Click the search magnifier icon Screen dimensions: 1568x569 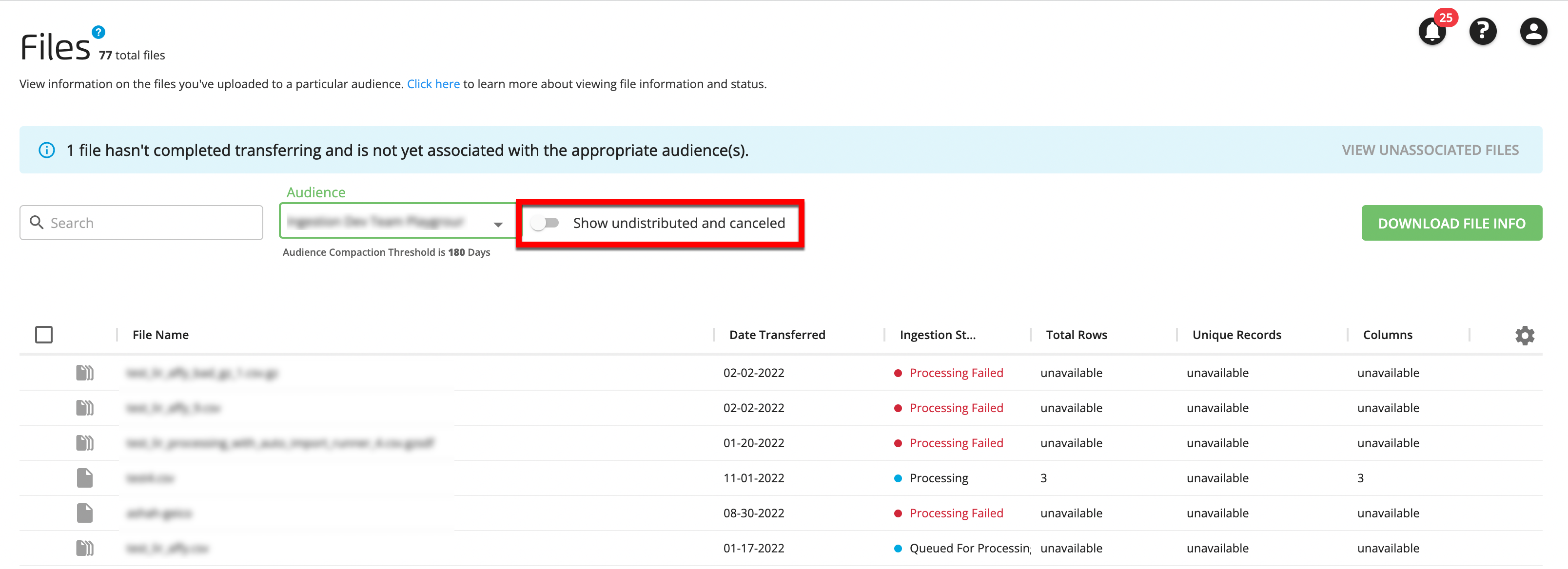point(37,223)
